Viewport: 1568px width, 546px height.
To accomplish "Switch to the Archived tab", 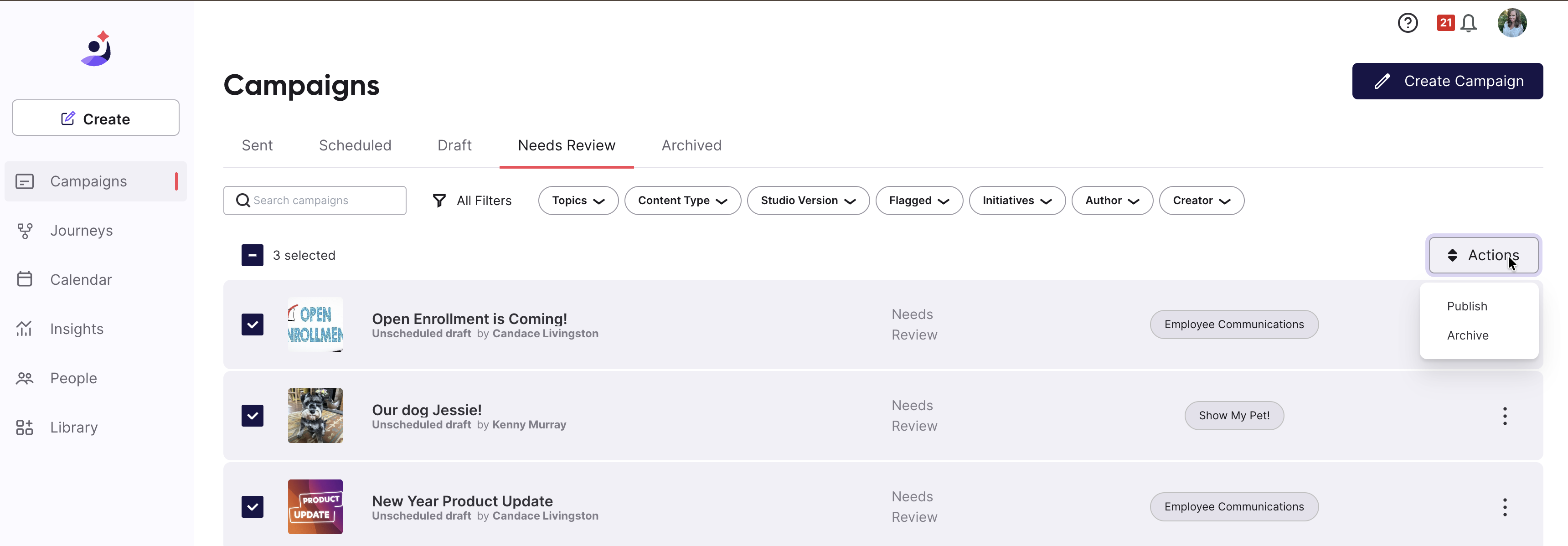I will coord(691,145).
